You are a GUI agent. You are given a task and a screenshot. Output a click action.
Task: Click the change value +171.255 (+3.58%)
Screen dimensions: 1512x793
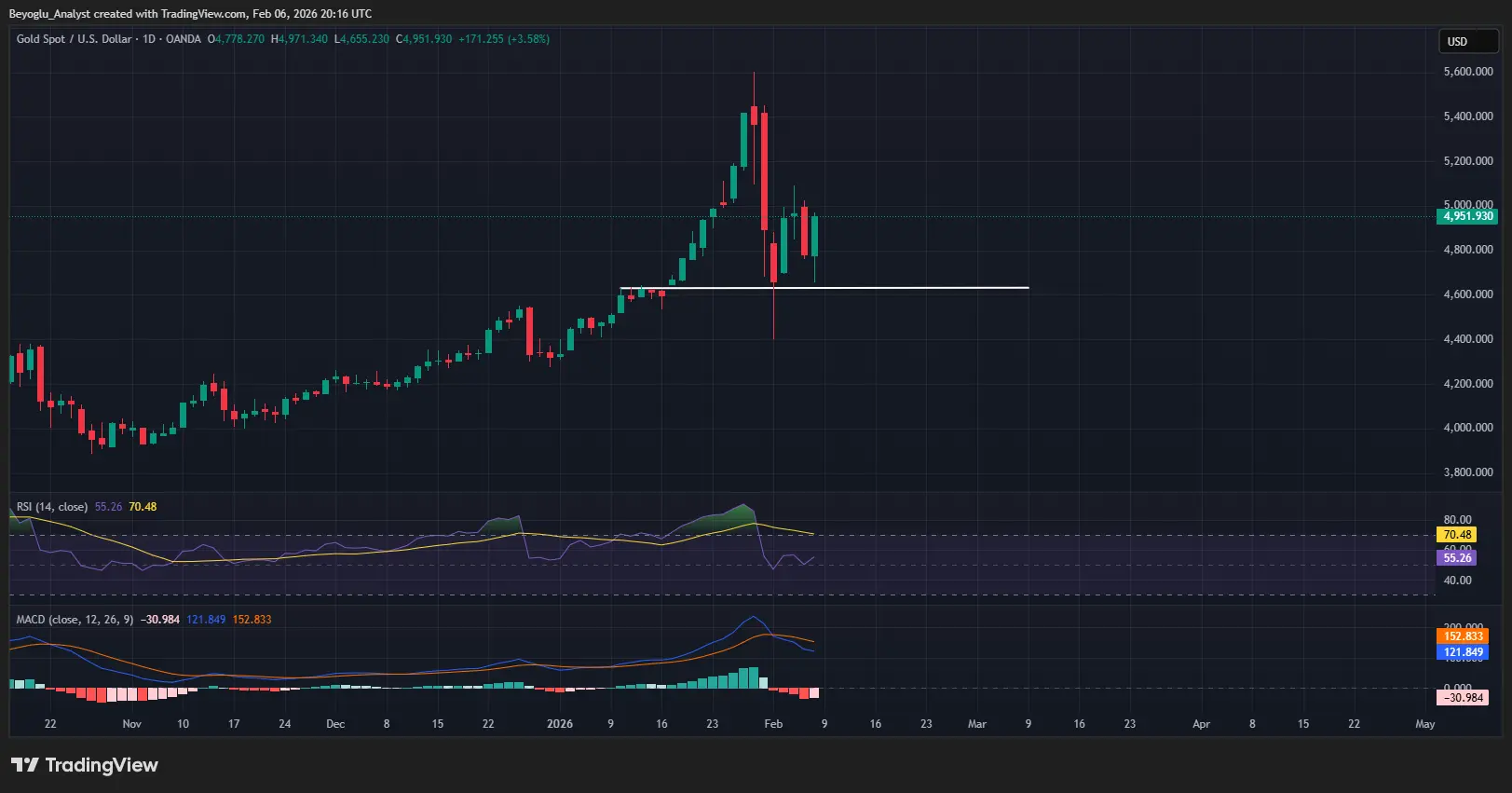coord(504,39)
